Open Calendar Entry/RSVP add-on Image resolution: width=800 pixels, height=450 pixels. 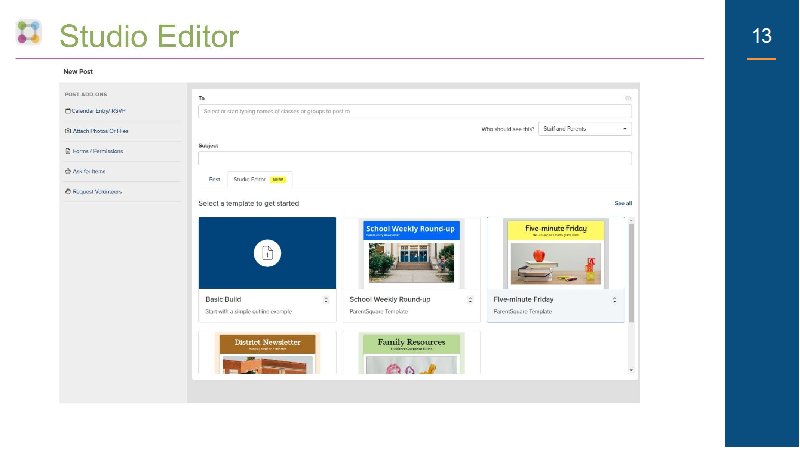95,111
